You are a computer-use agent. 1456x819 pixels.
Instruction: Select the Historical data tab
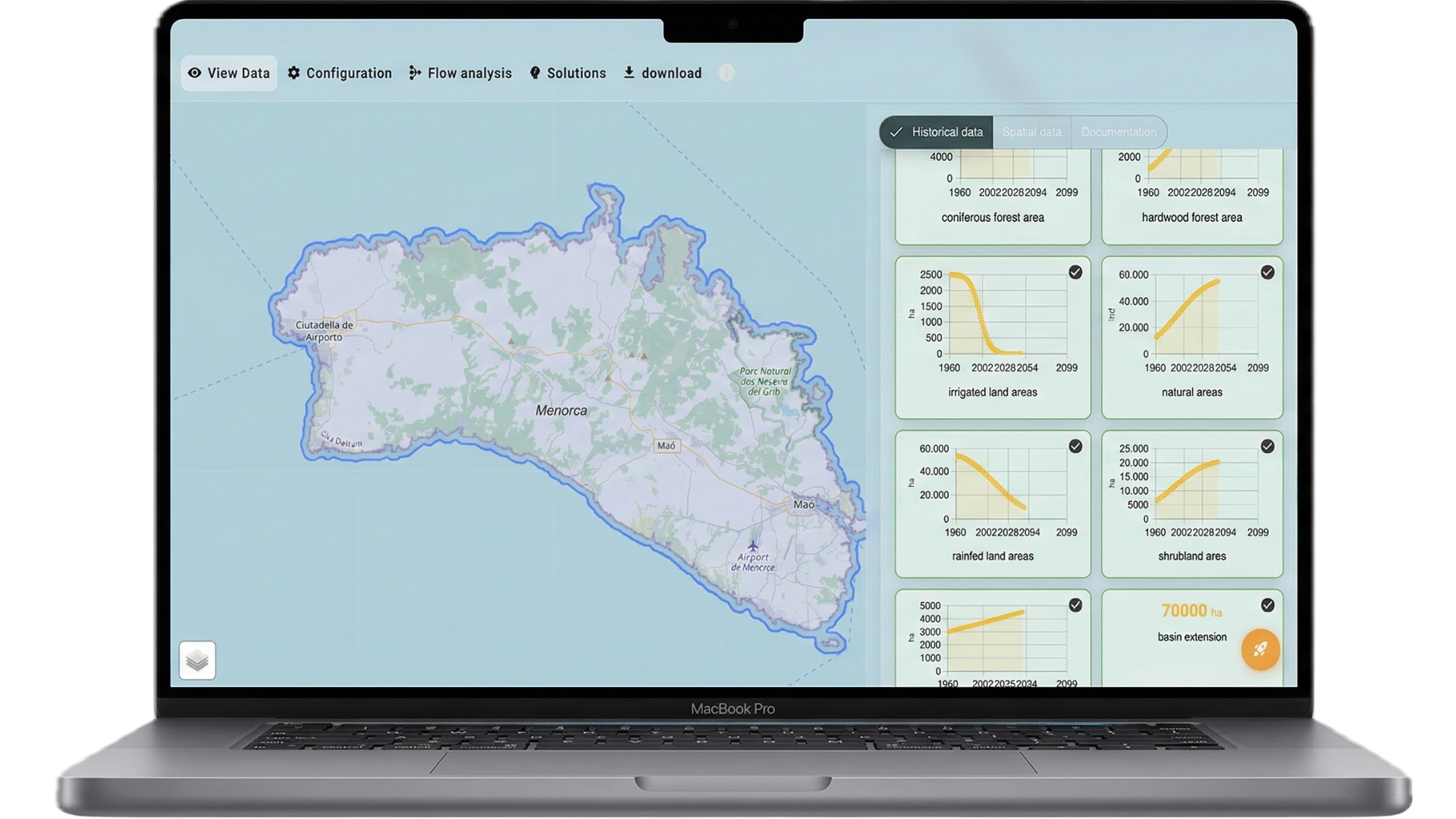click(937, 132)
